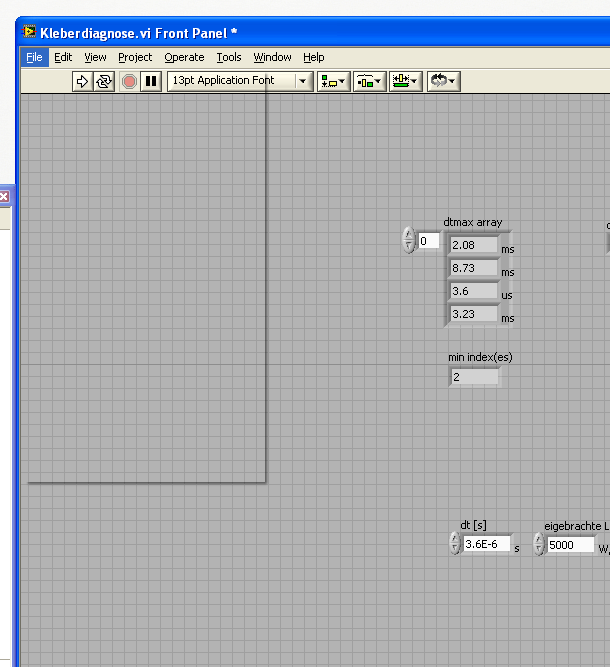610x667 pixels.
Task: Click the dt [s] stepper arrows
Action: click(x=454, y=543)
